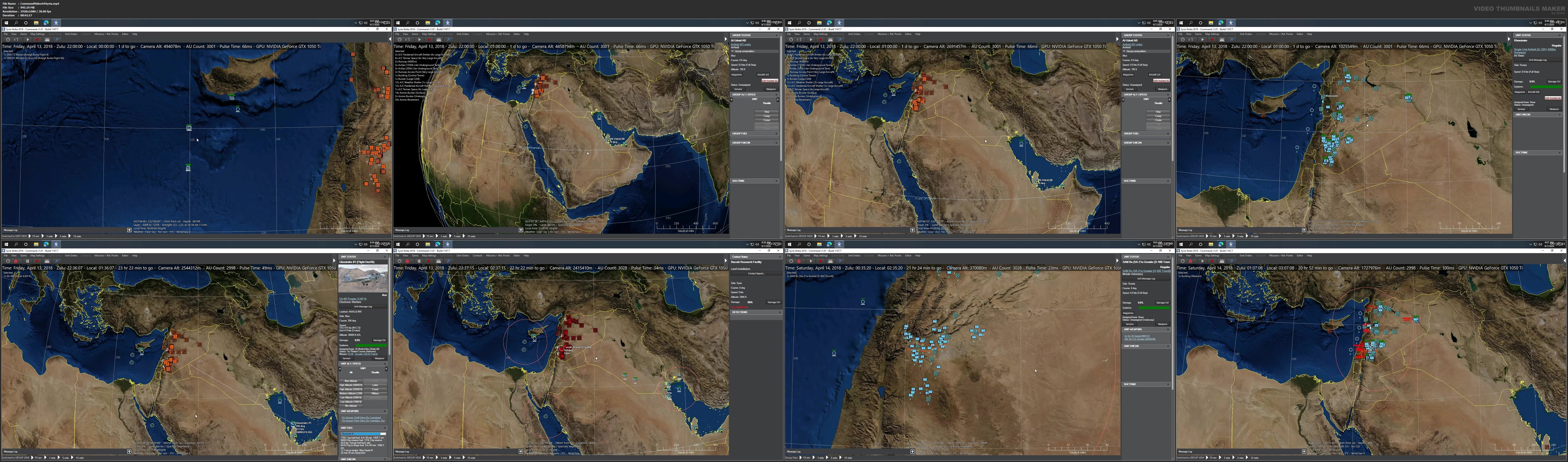Viewport: 1568px width, 462px height.
Task: Click Unit Message Log in the Ghostrider frame
Action: 363,306
